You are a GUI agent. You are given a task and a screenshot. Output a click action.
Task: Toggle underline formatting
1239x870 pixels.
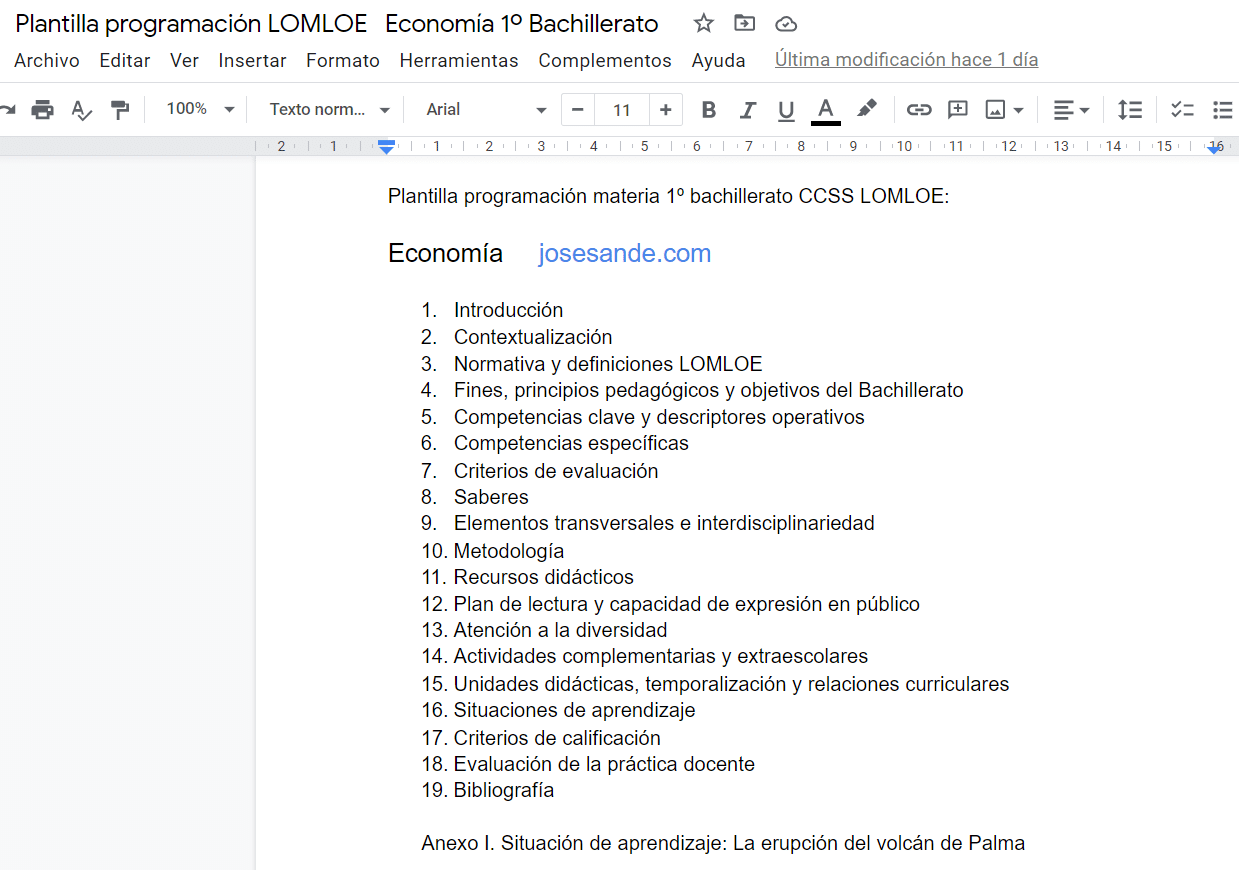(786, 110)
